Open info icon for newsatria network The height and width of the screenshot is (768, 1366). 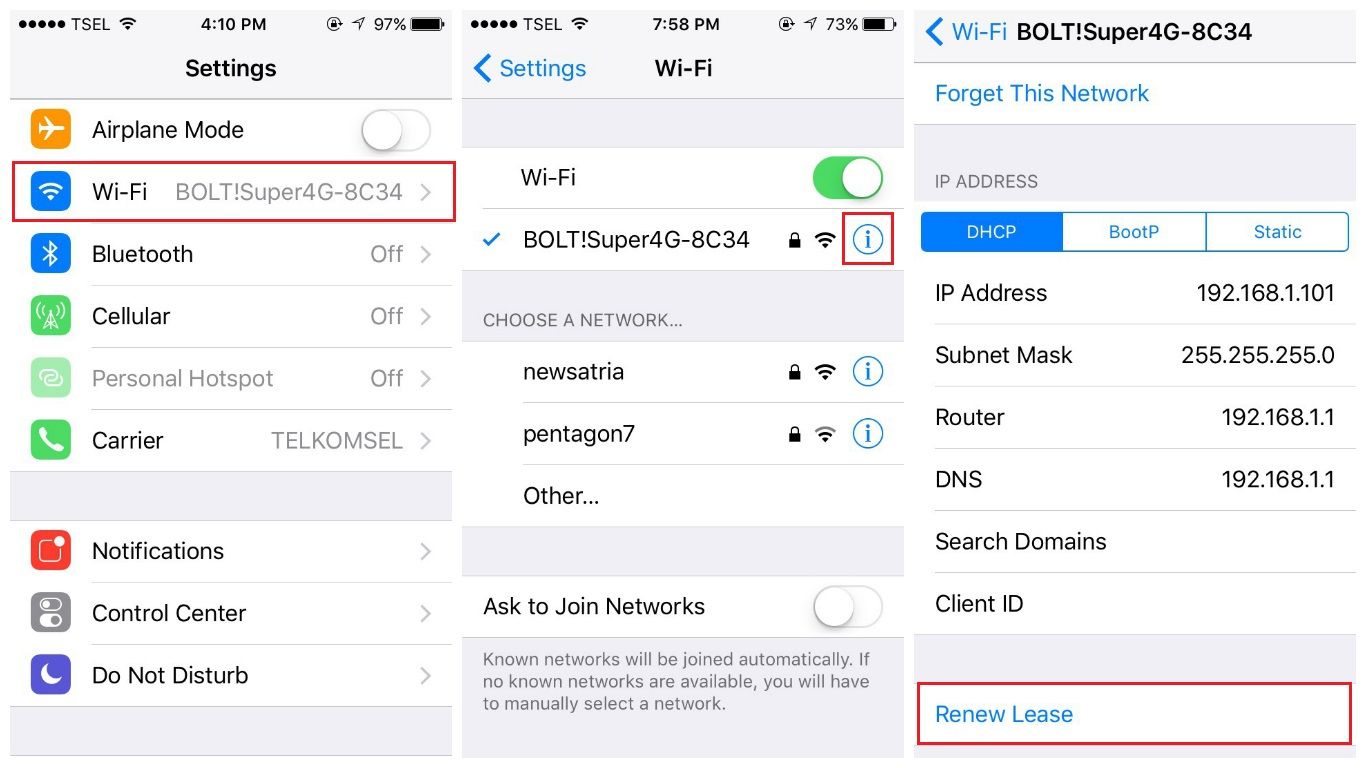tap(868, 372)
